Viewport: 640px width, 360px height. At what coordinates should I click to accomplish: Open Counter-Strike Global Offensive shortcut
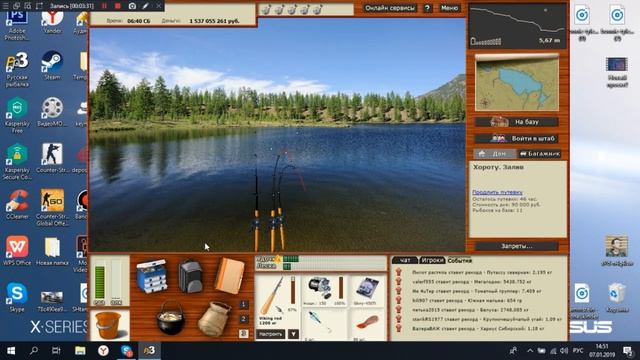point(52,207)
